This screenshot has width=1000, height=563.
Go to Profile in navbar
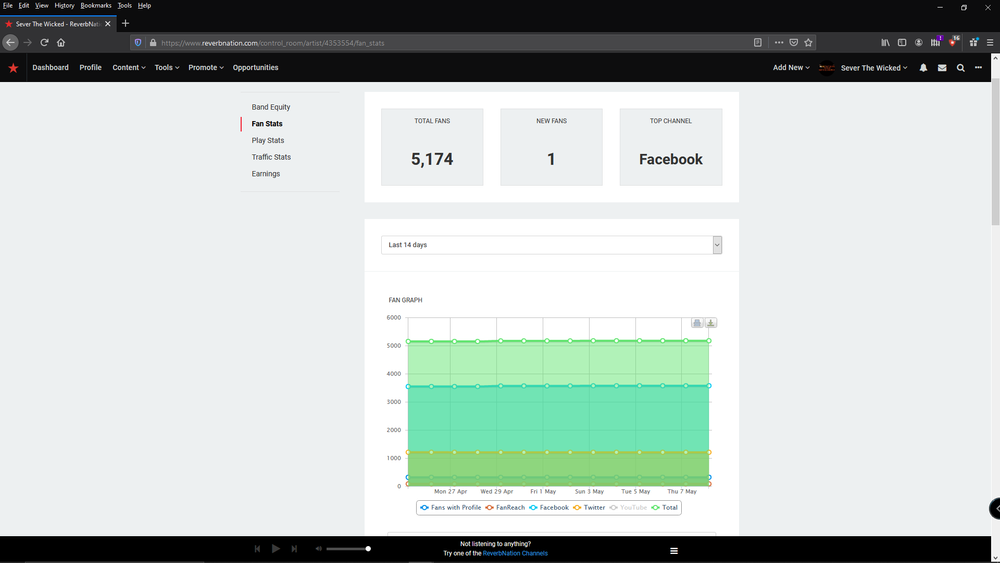pos(91,68)
